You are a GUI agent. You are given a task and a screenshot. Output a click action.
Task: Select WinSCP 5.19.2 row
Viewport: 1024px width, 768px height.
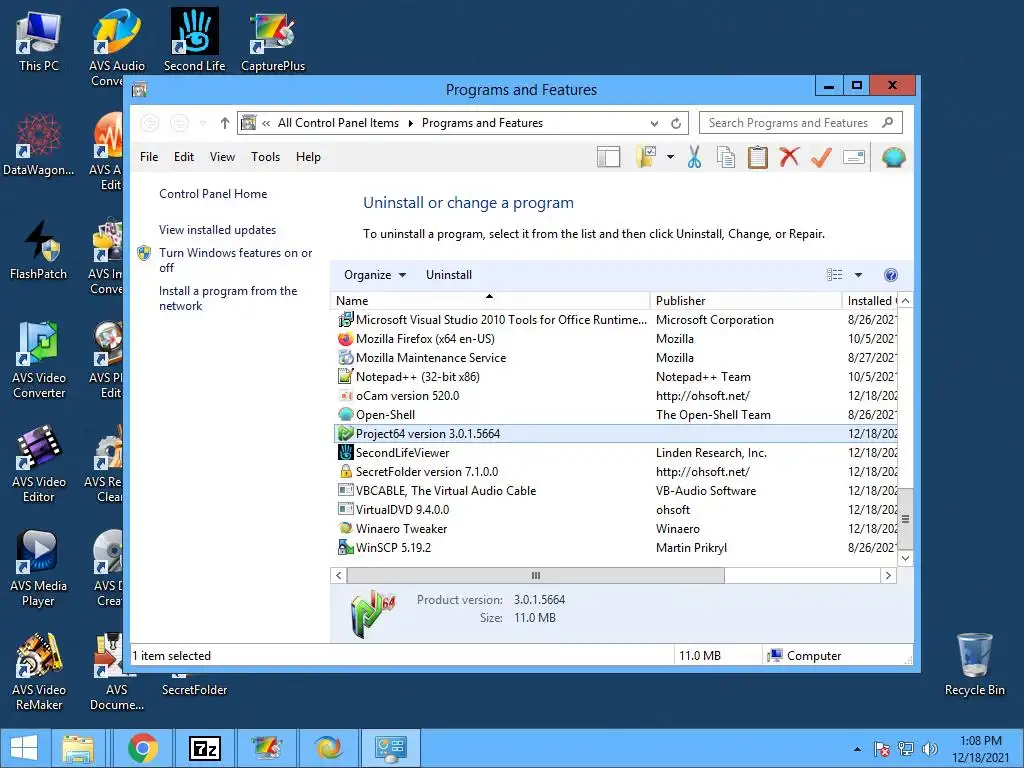(x=615, y=548)
